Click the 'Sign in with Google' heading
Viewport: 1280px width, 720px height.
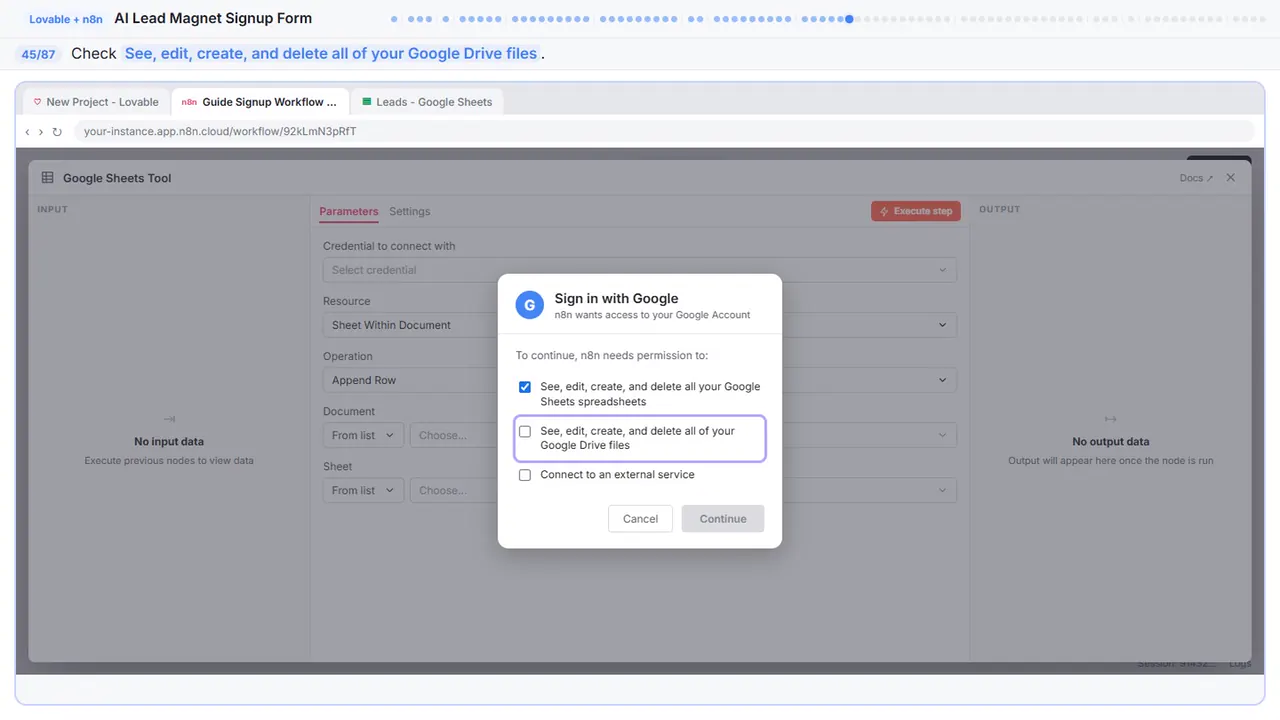coord(616,298)
